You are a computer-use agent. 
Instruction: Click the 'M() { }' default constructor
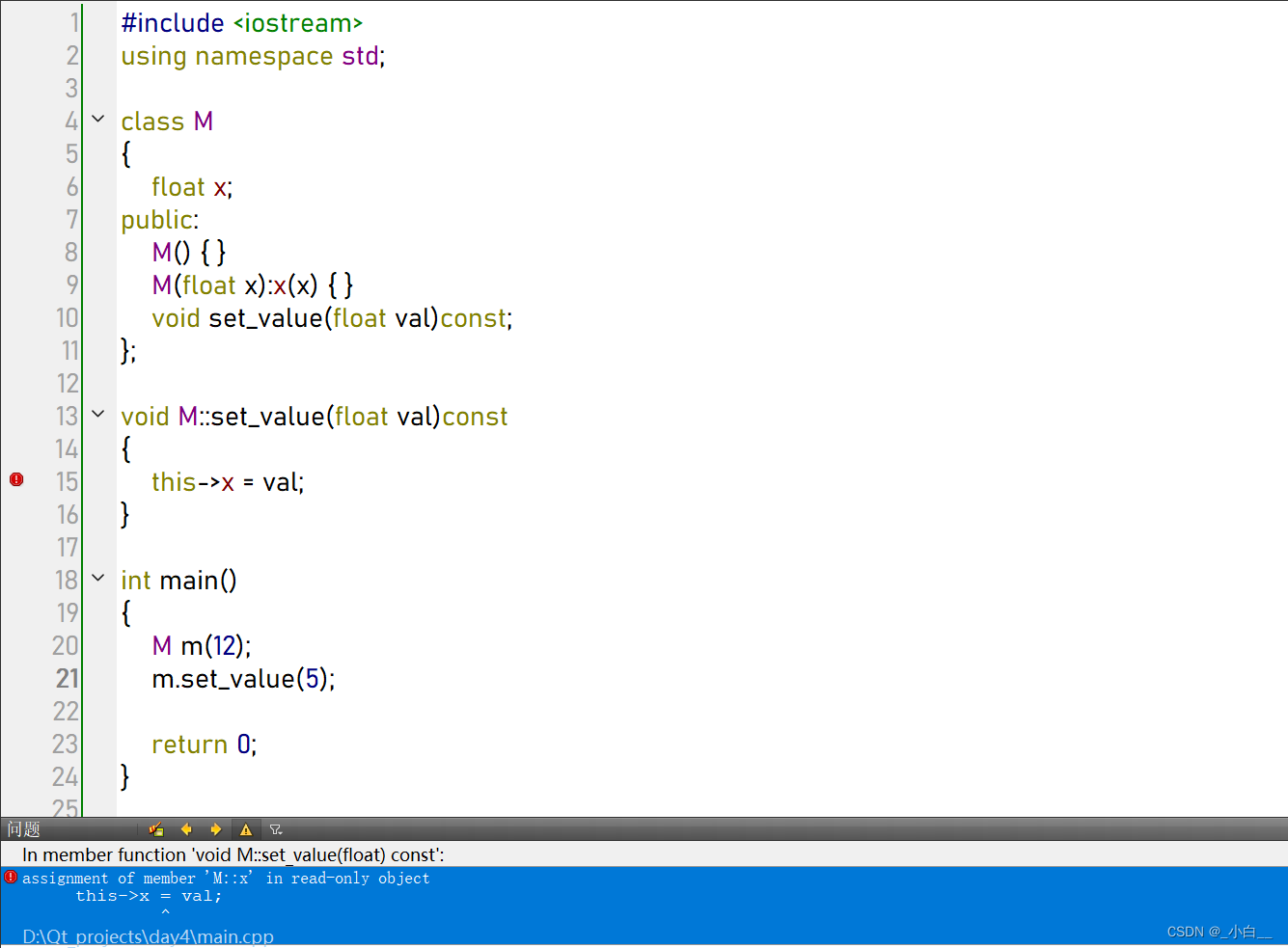189,253
